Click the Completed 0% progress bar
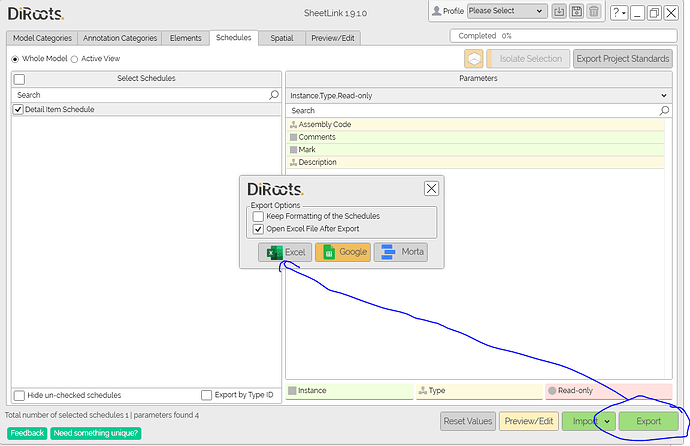690x446 pixels. coord(563,36)
